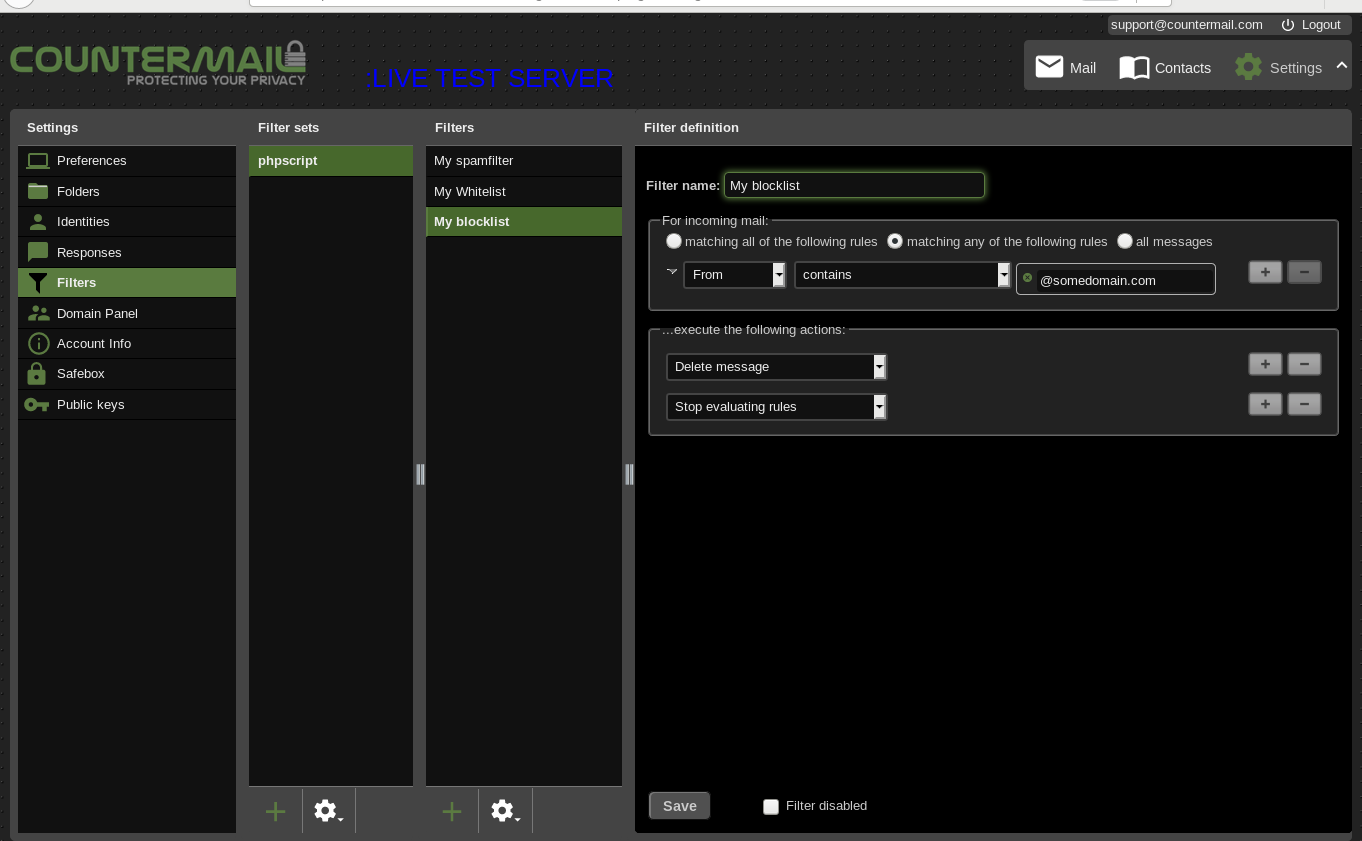
Task: Go to Preferences settings section
Action: (x=91, y=161)
